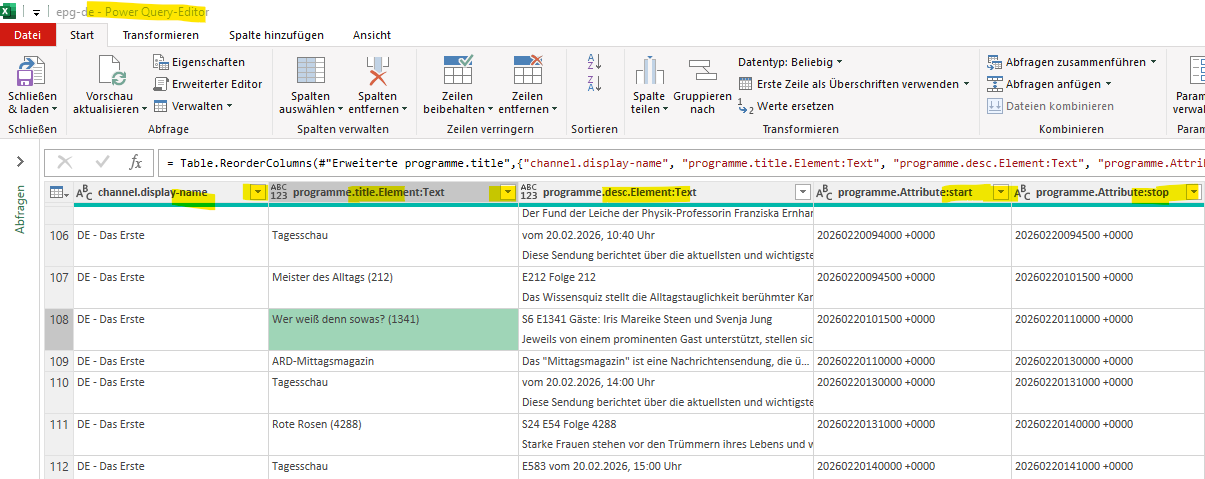Expand the Abfragen side panel
This screenshot has width=1205, height=479.
[20, 162]
